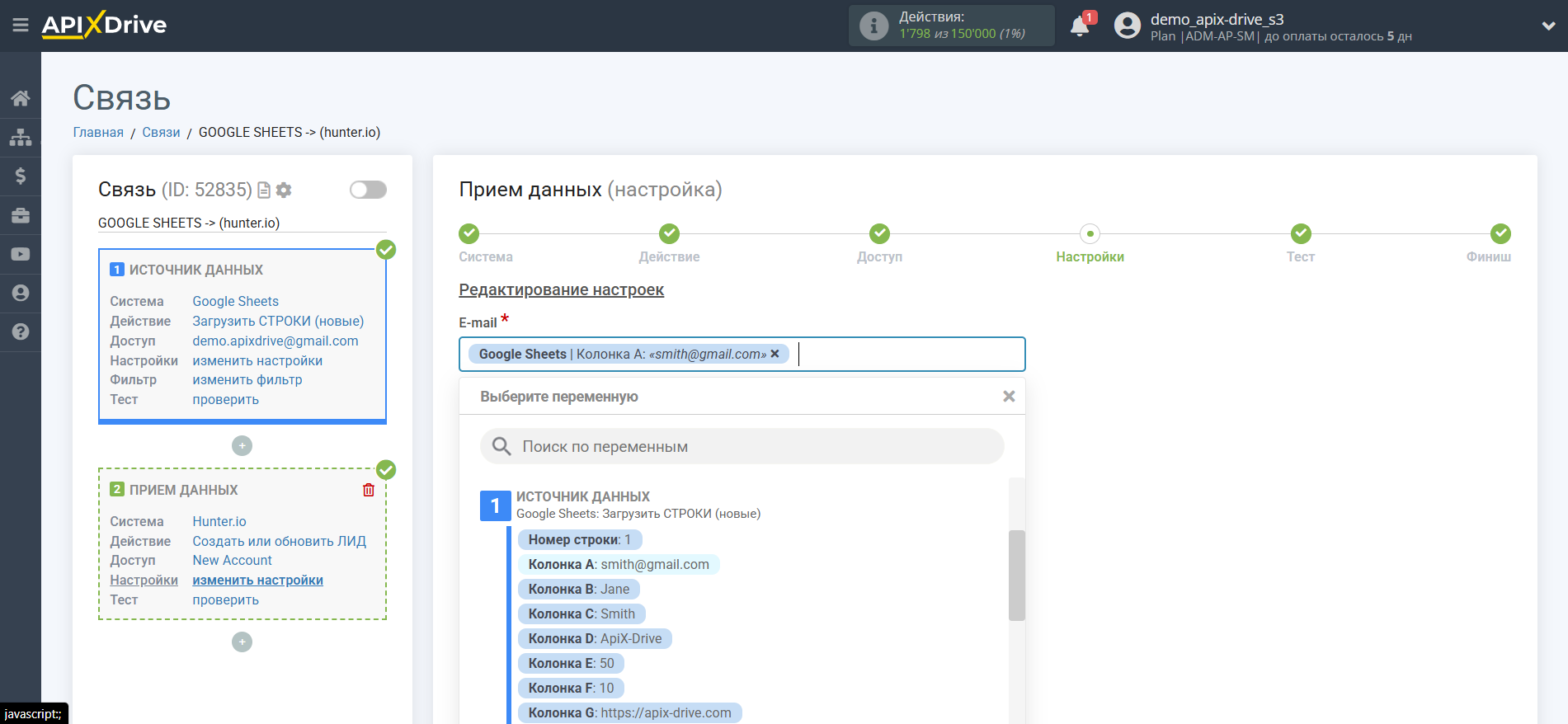Open the hamburger menu

[21, 26]
